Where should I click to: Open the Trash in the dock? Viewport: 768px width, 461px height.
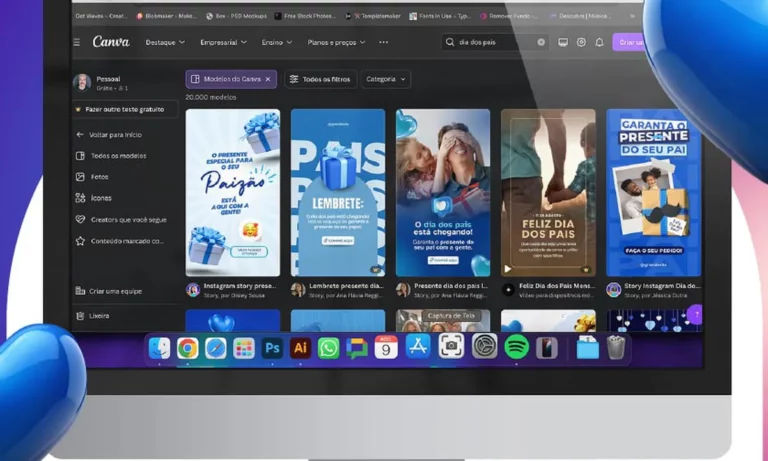616,347
